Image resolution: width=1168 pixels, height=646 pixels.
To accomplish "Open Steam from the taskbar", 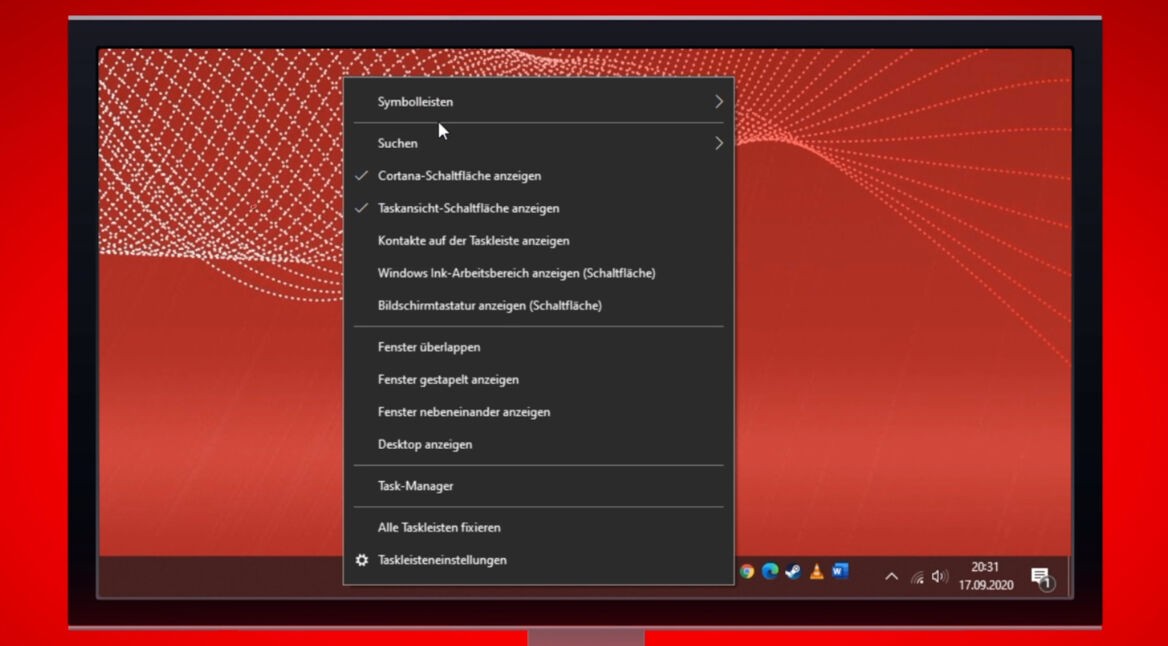I will click(792, 571).
